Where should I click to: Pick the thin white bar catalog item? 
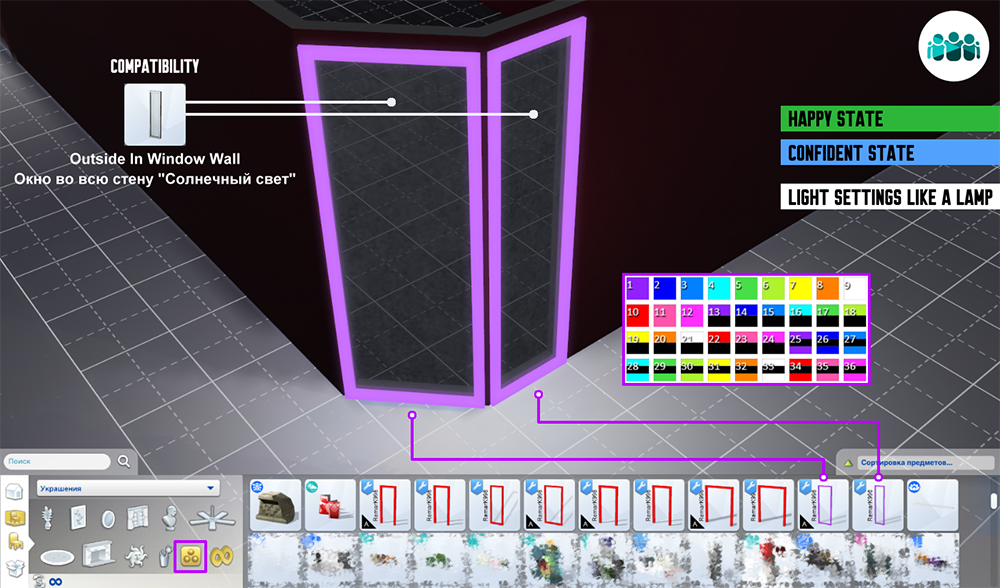(932, 505)
